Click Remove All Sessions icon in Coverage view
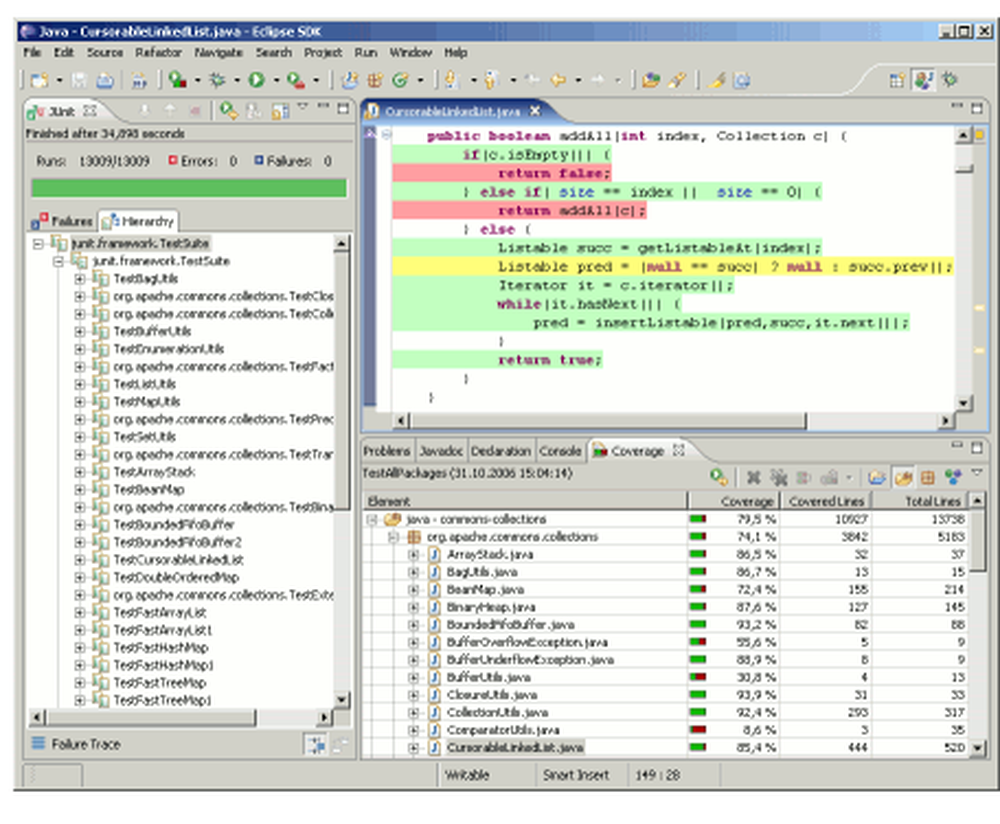Viewport: 1000px width, 824px height. pos(779,477)
